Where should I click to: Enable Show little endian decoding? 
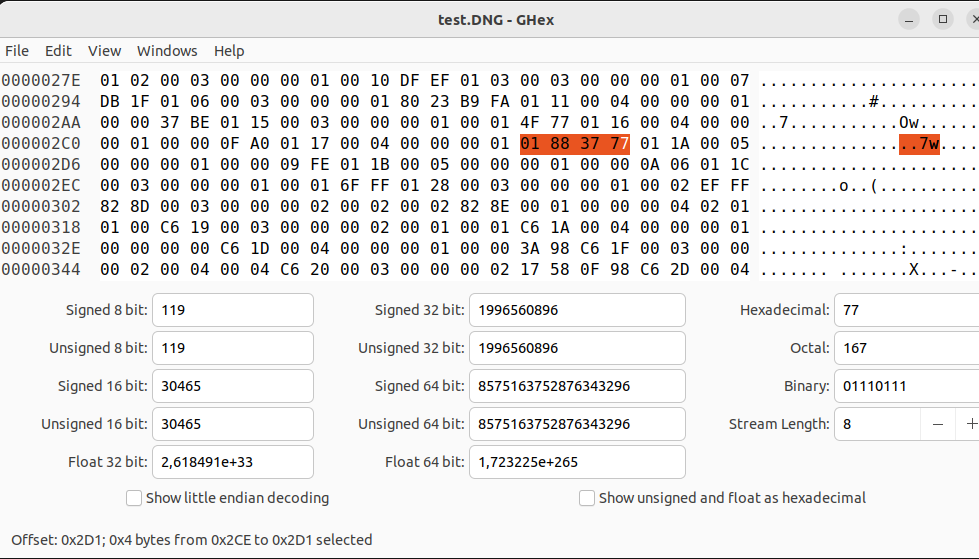[134, 498]
